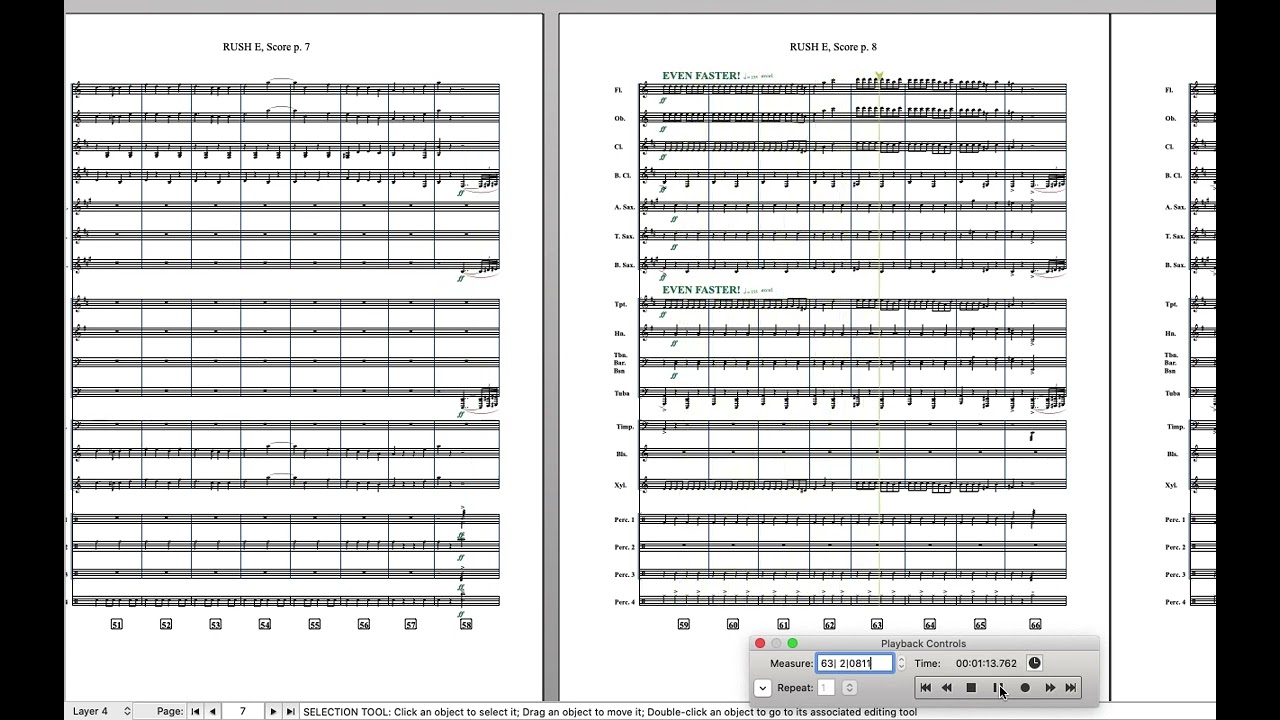Click measure number 66 on page 8
The image size is (1280, 720).
pyautogui.click(x=1035, y=624)
